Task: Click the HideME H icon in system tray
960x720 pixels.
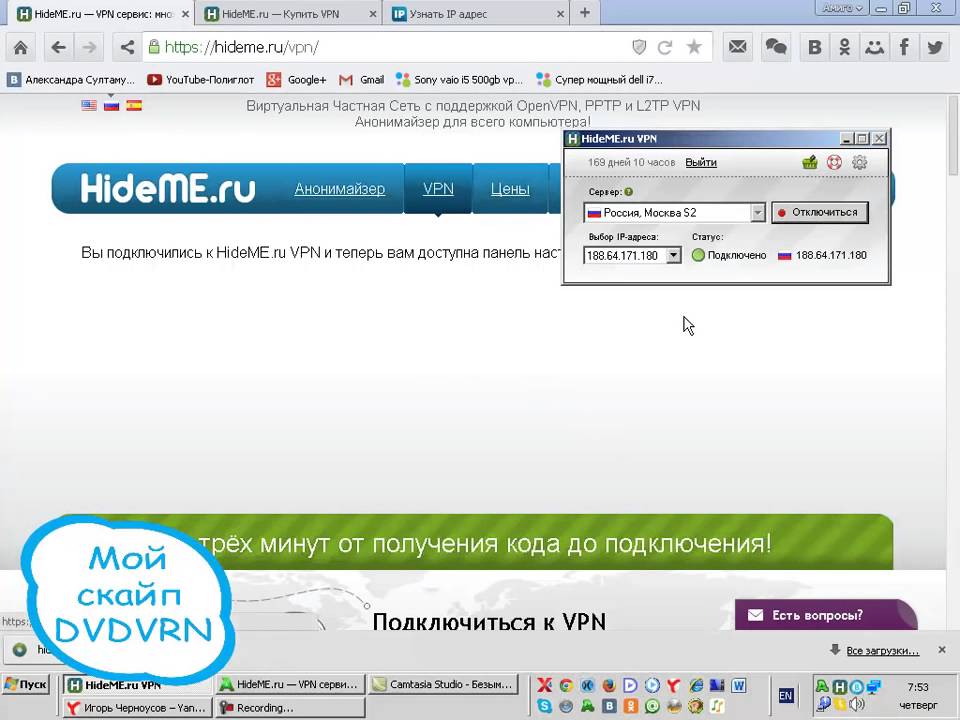Action: pyautogui.click(x=840, y=687)
